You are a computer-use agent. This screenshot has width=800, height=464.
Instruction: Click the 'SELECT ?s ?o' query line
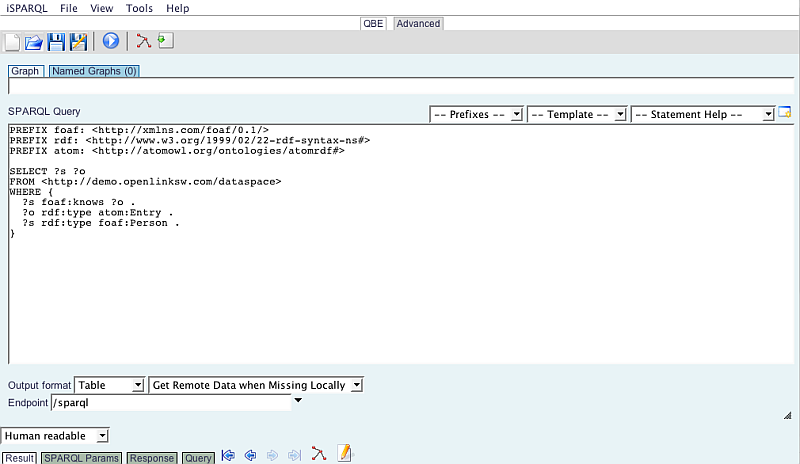pos(47,172)
